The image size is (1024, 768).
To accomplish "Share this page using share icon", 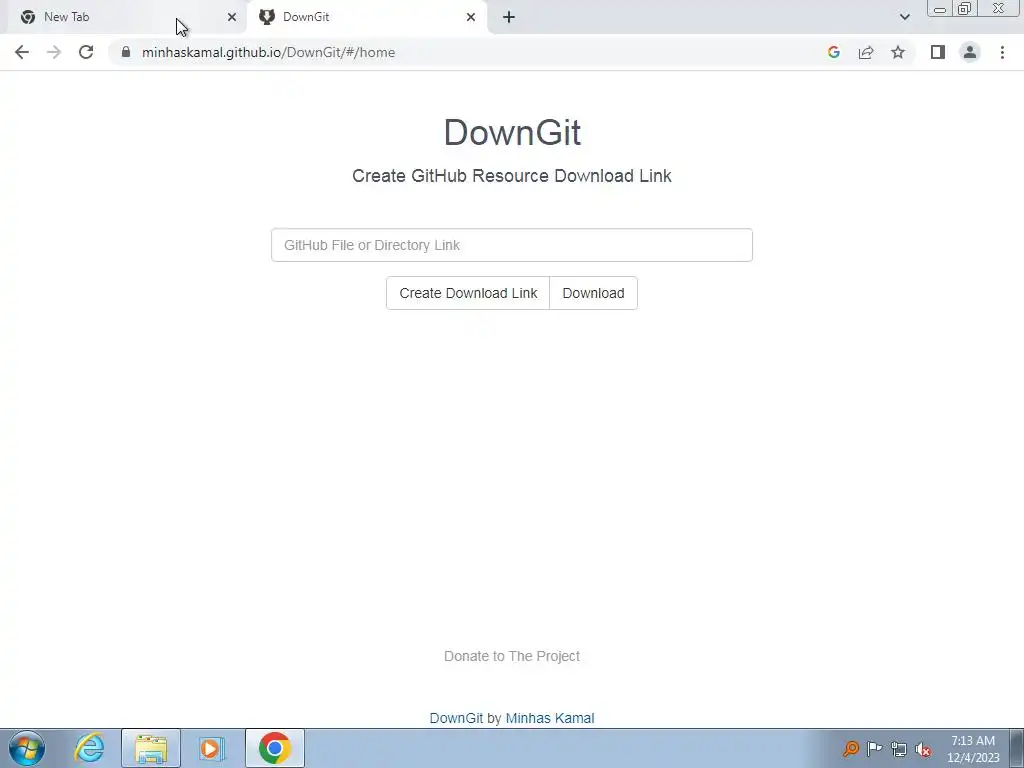I will pyautogui.click(x=866, y=52).
